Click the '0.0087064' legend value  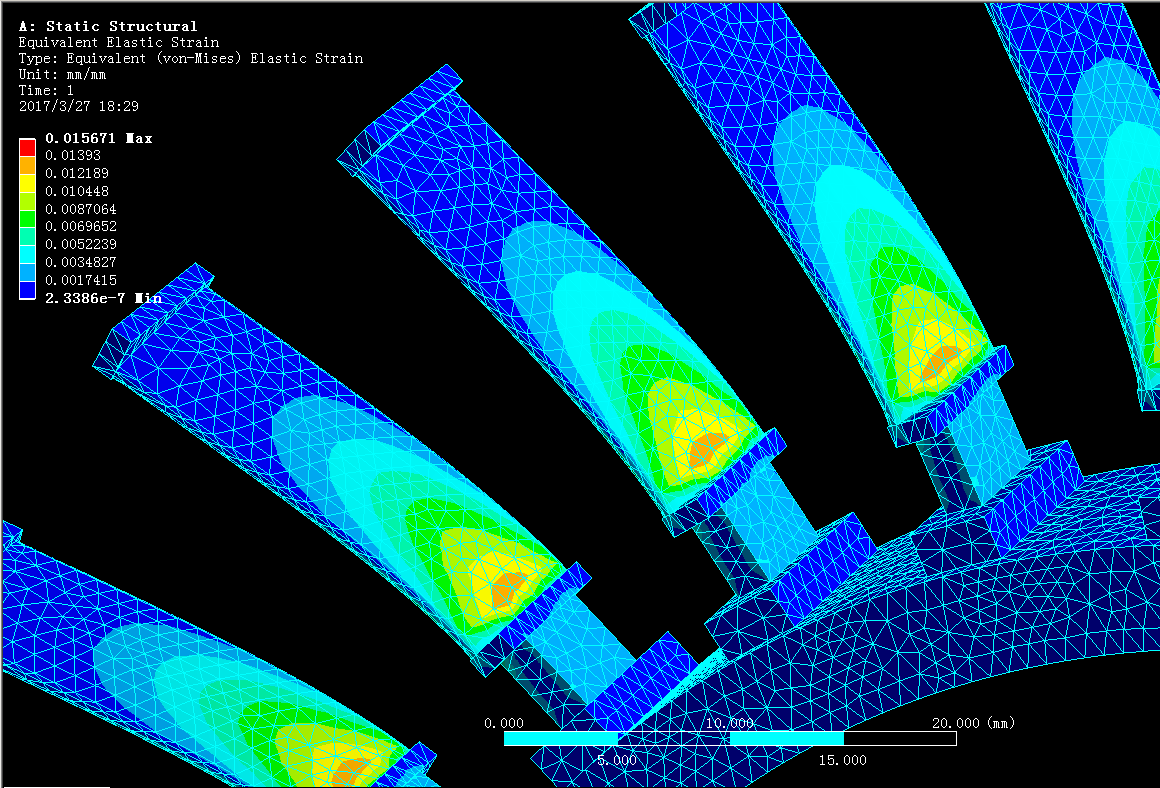click(81, 209)
